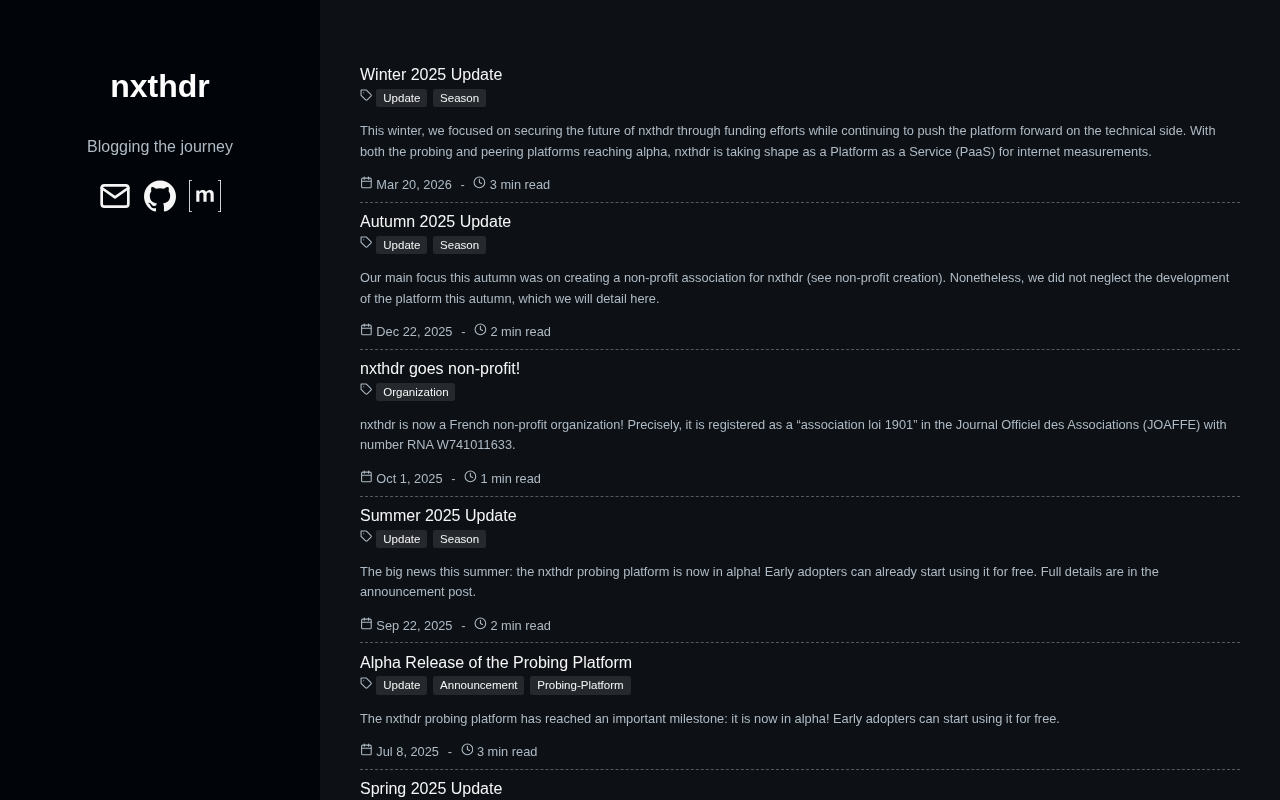Select the Announcement tag

pos(478,685)
